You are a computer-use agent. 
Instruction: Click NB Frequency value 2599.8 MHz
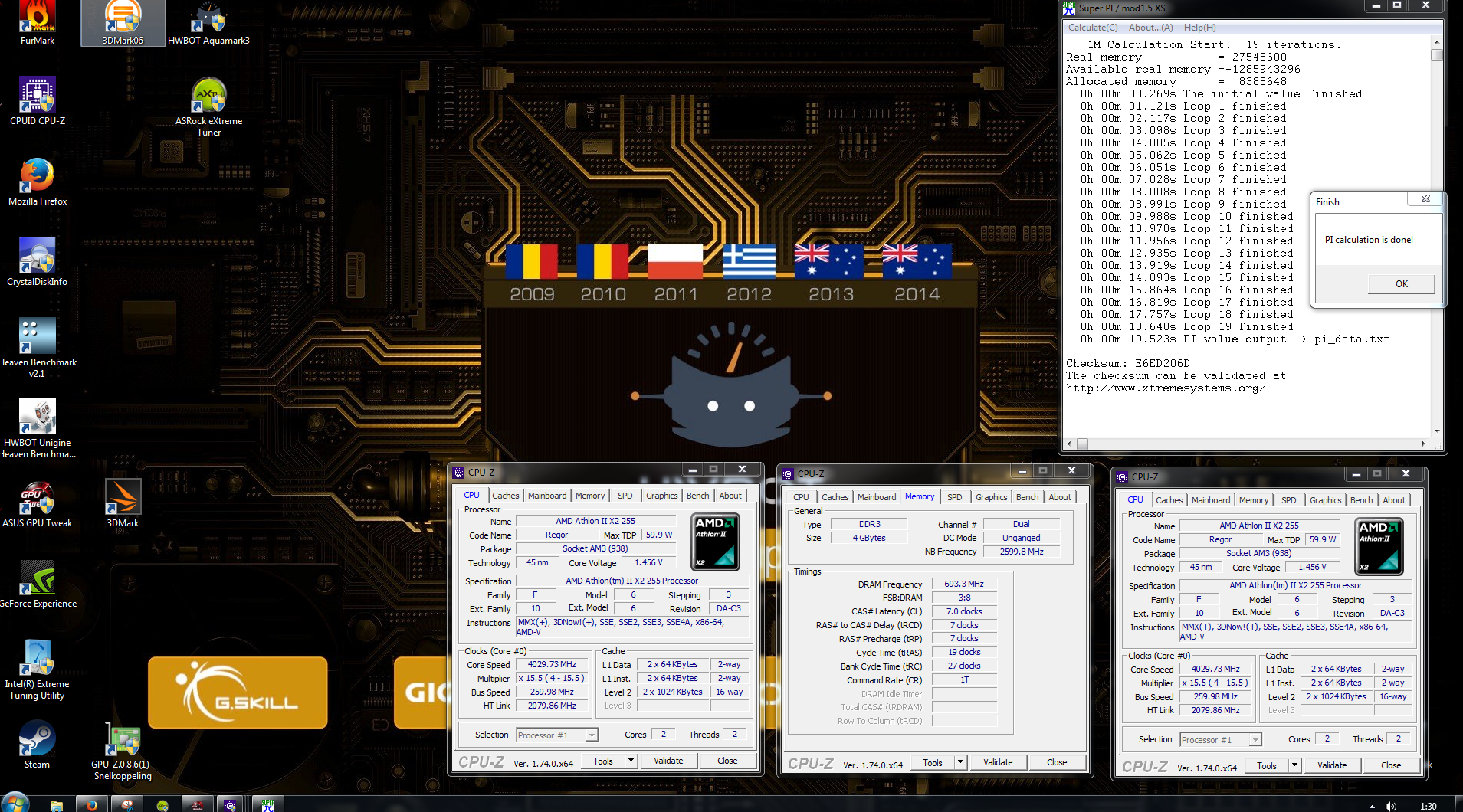tap(1022, 552)
